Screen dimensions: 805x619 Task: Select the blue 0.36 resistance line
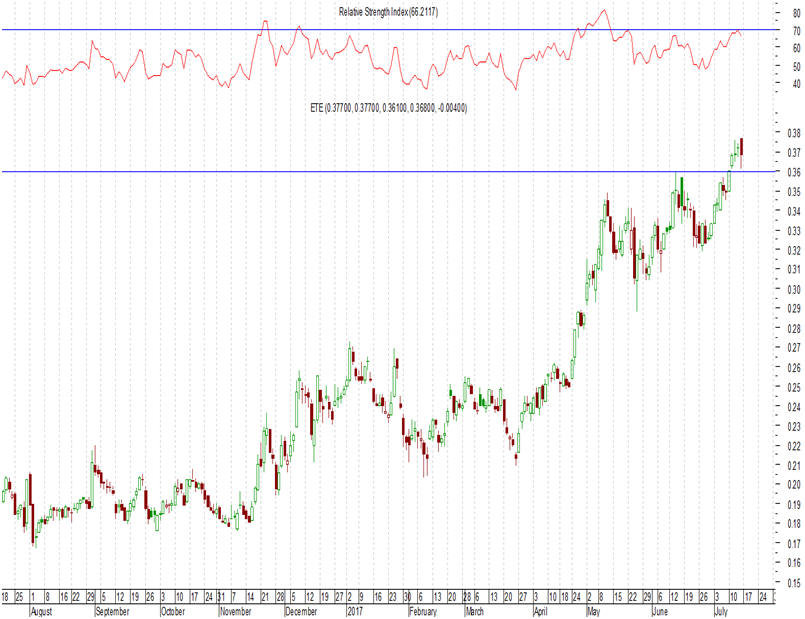(x=388, y=171)
